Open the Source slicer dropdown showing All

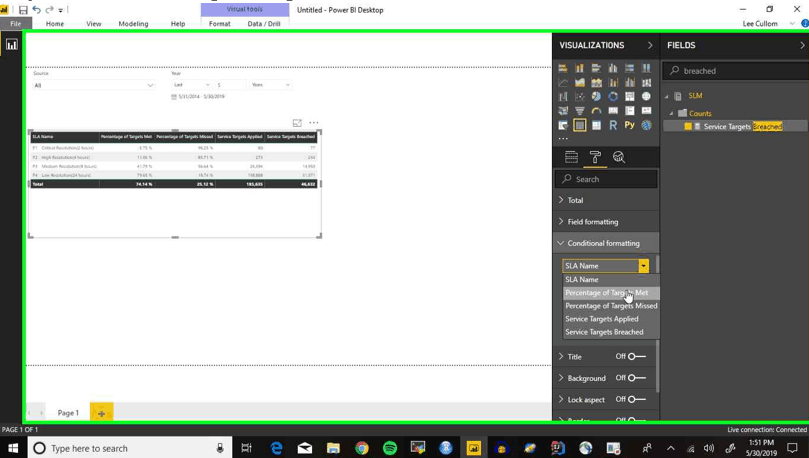(x=93, y=85)
